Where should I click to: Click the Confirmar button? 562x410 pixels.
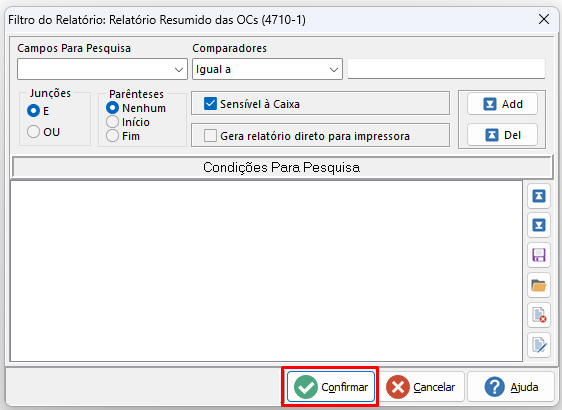click(330, 387)
